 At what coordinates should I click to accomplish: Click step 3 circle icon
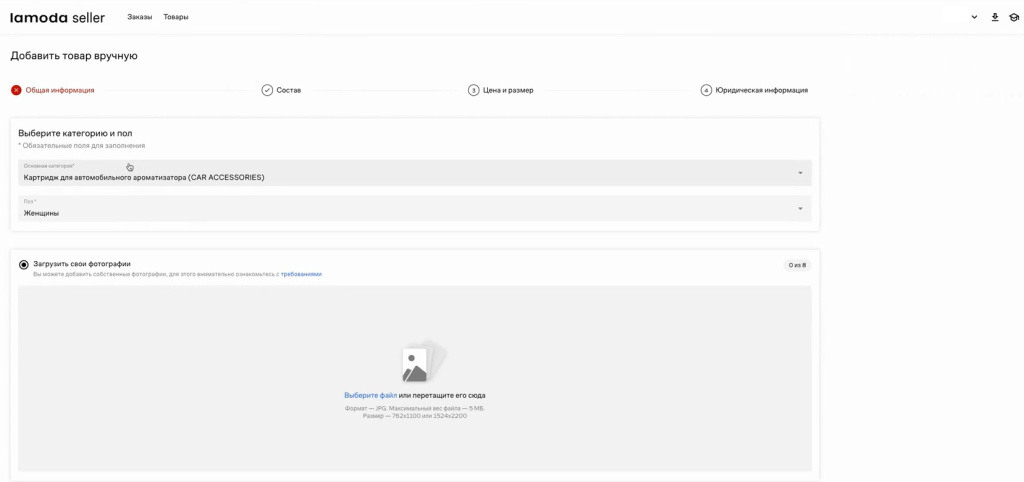click(474, 90)
